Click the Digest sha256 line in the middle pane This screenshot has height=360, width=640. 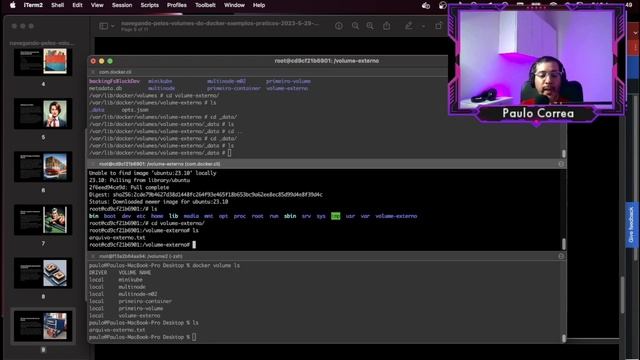[206, 195]
